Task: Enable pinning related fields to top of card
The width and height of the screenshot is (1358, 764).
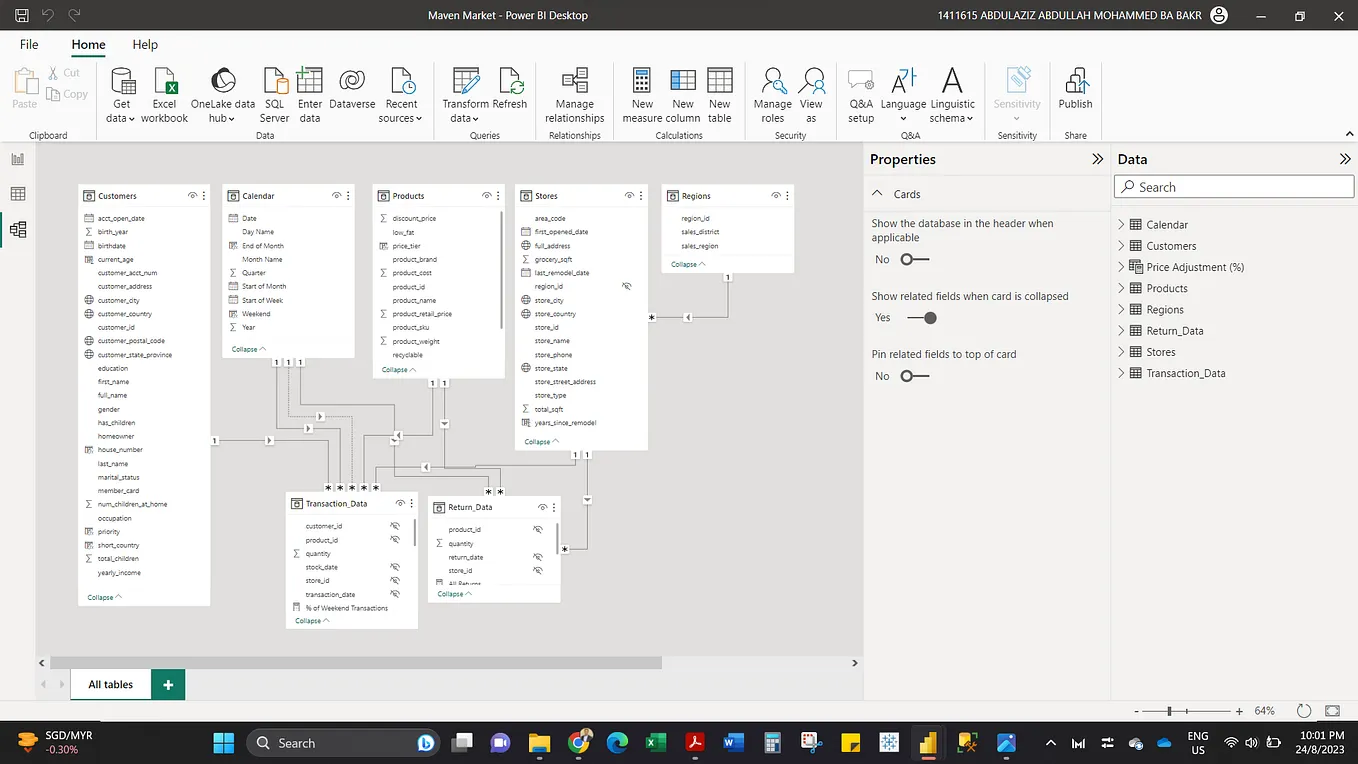Action: click(913, 375)
